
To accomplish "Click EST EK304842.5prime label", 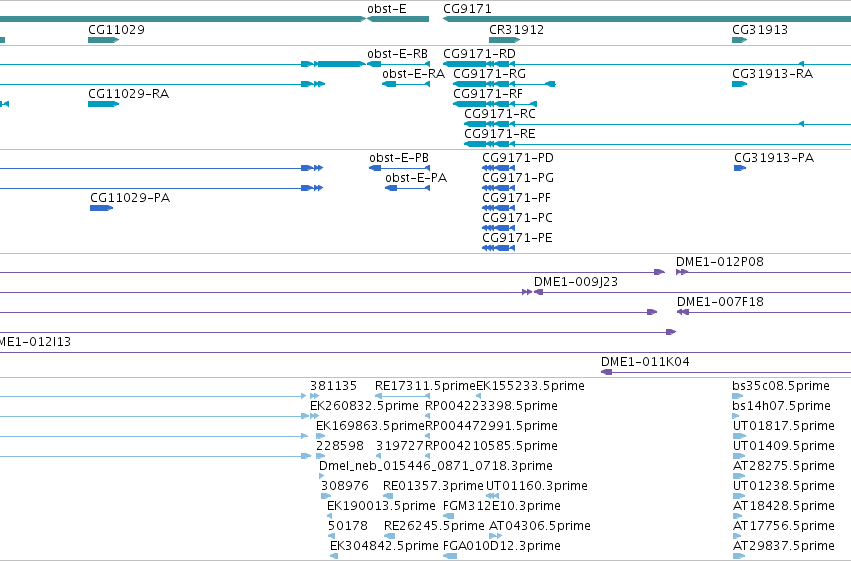I will [x=384, y=546].
